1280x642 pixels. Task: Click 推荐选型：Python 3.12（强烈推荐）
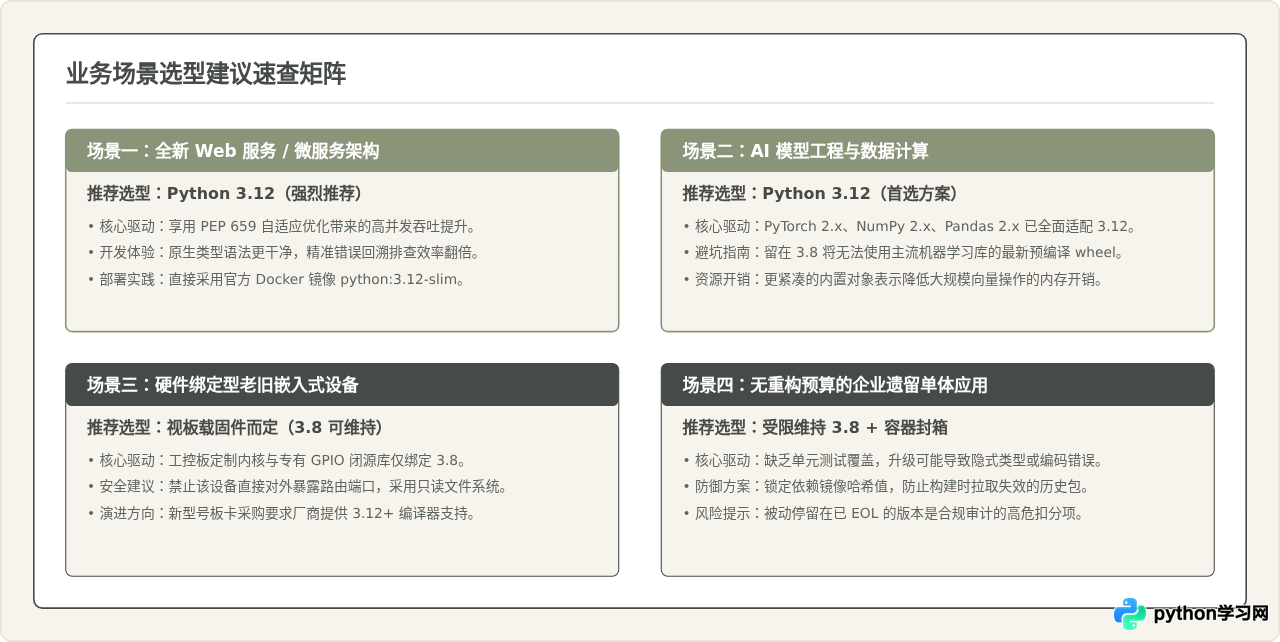coord(230,193)
